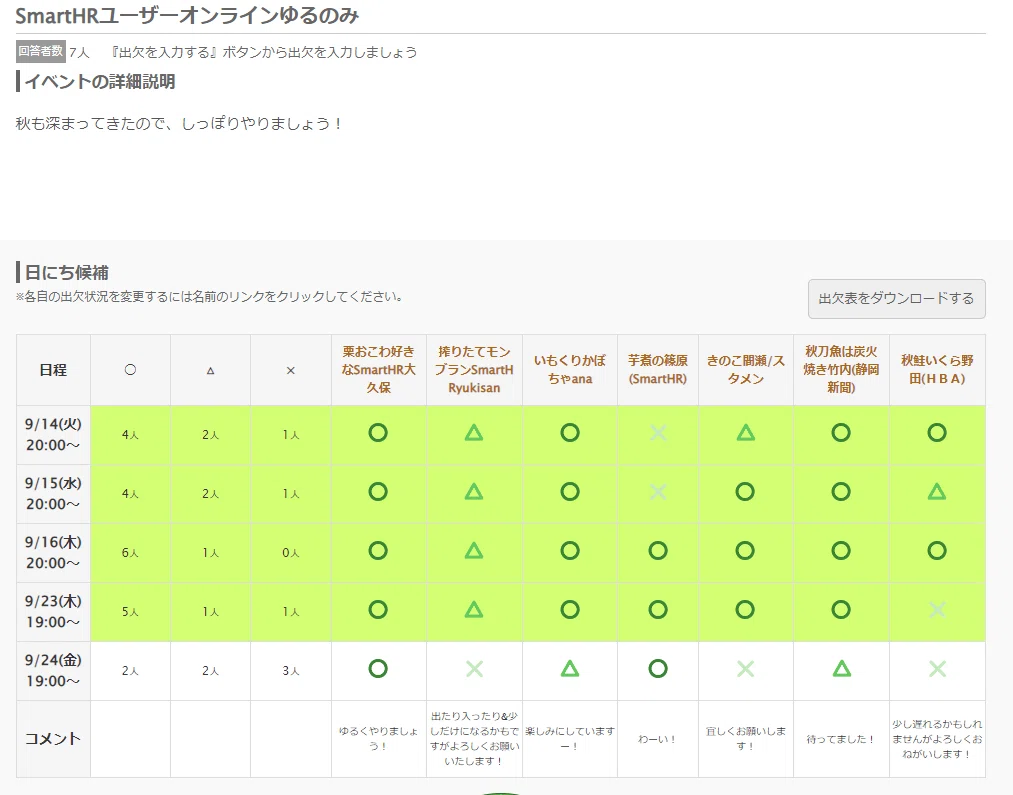Click the 出欠表をダウンロードする button

pos(896,298)
